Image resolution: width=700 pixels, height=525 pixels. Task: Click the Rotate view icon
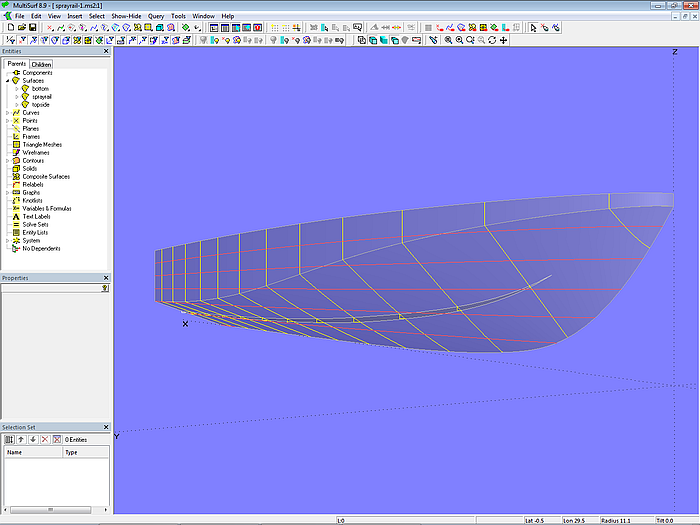(492, 40)
